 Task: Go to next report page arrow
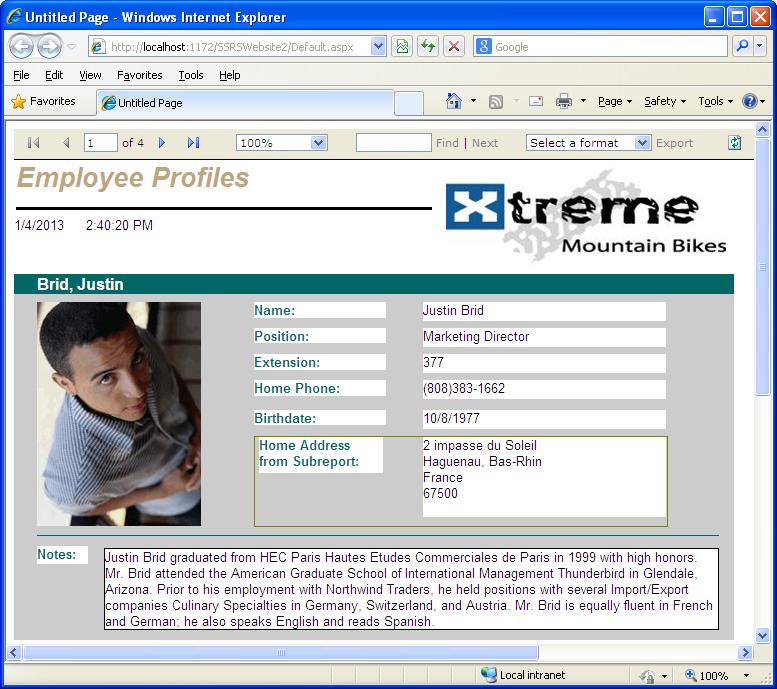click(x=162, y=143)
